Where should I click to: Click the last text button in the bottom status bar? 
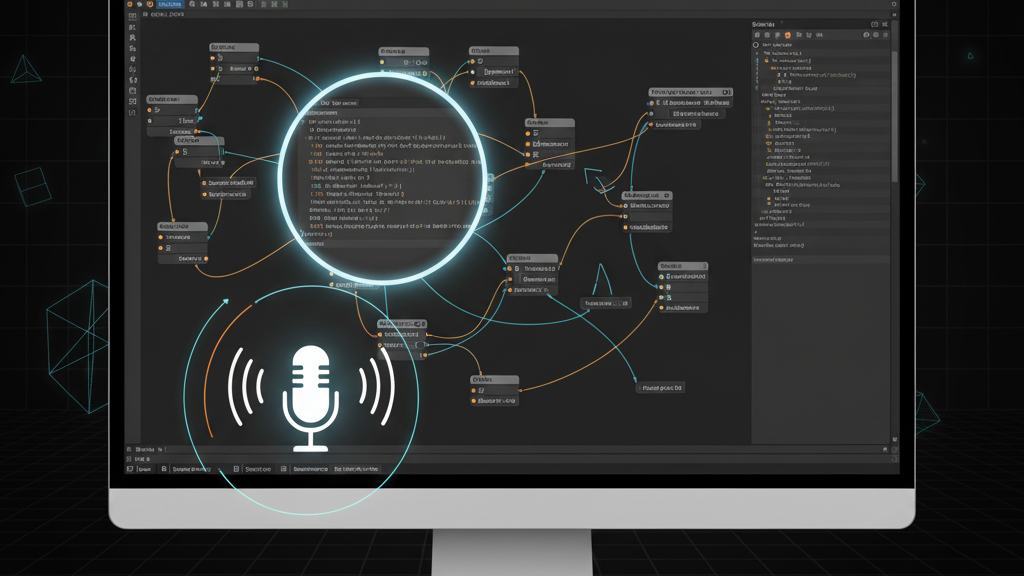point(356,469)
